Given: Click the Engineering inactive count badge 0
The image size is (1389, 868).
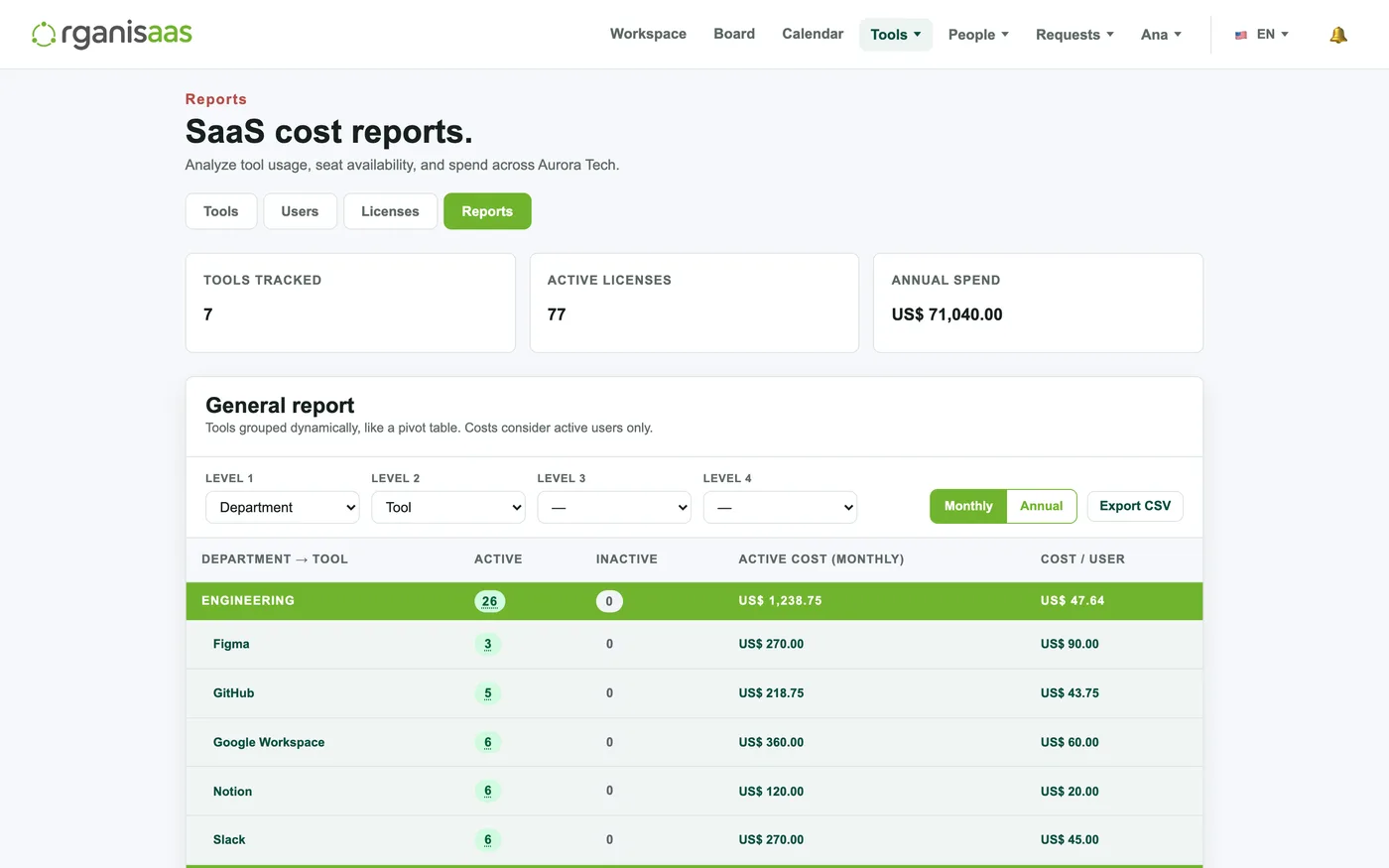Looking at the screenshot, I should pyautogui.click(x=609, y=601).
